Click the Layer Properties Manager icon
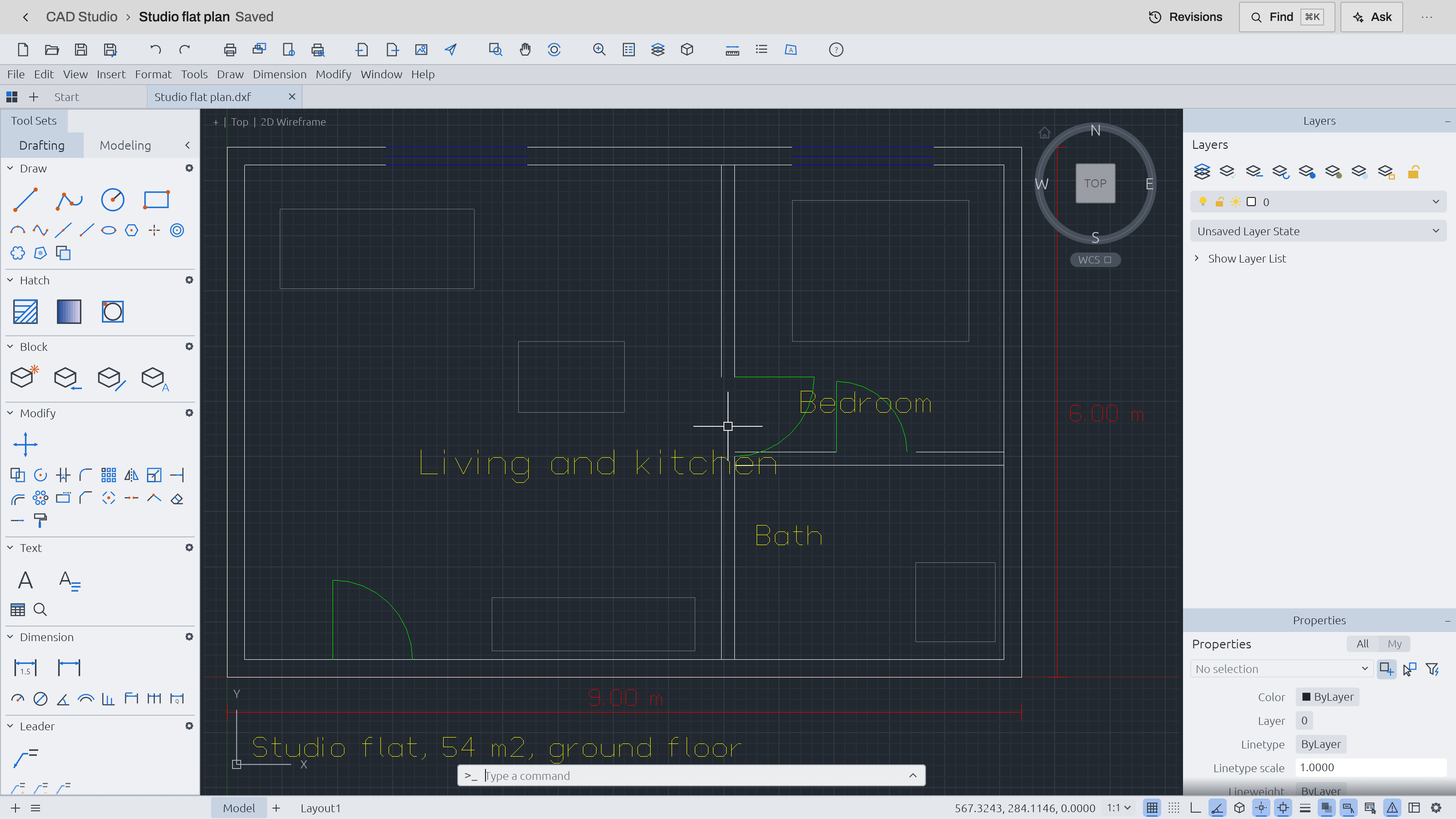The width and height of the screenshot is (1456, 819). tap(1202, 171)
